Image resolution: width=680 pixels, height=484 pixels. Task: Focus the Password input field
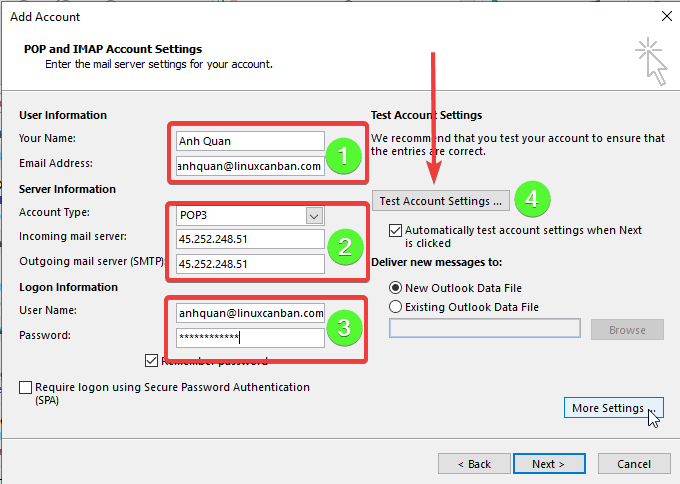pos(249,338)
